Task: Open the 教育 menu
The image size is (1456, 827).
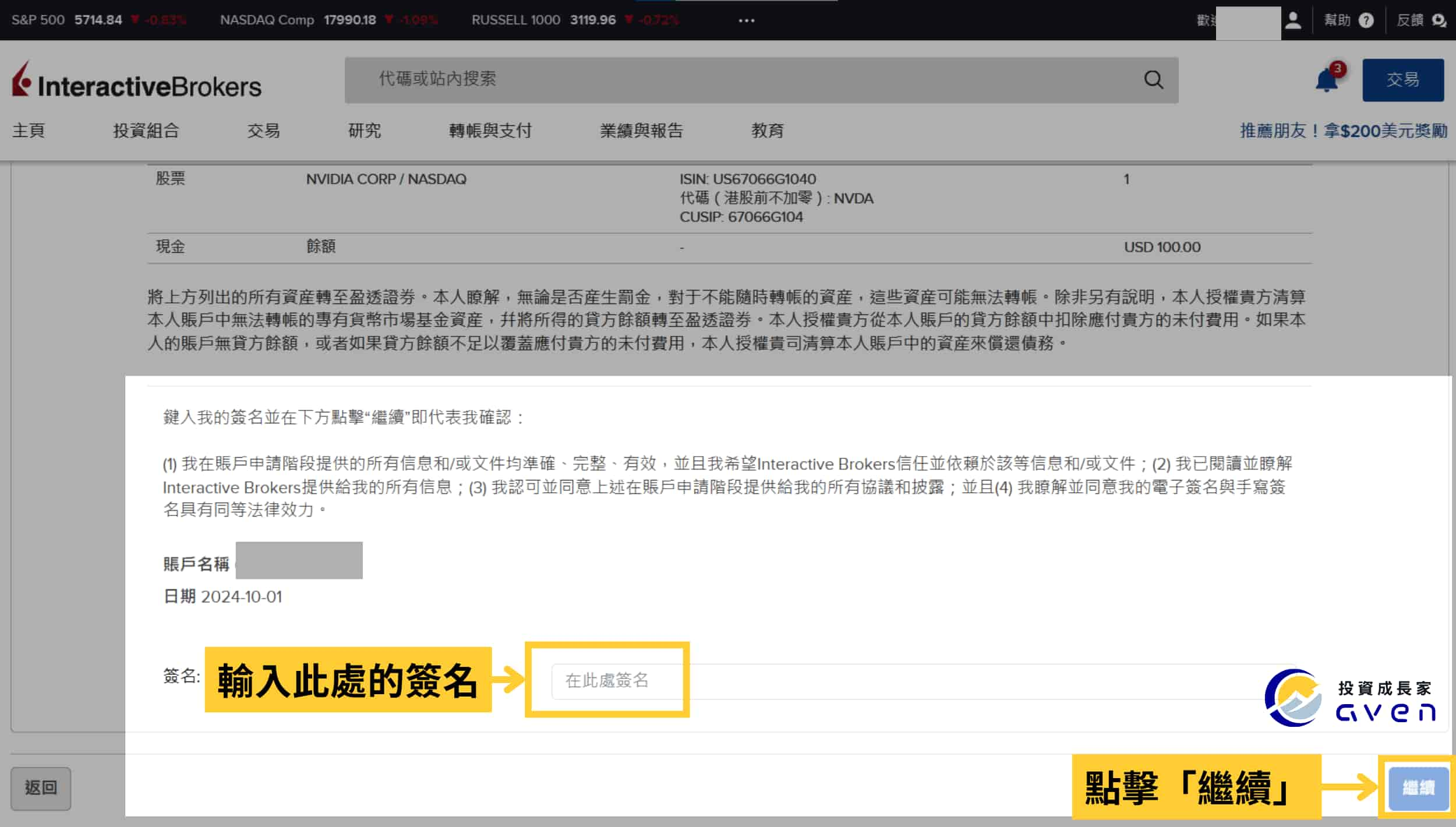Action: 767,130
